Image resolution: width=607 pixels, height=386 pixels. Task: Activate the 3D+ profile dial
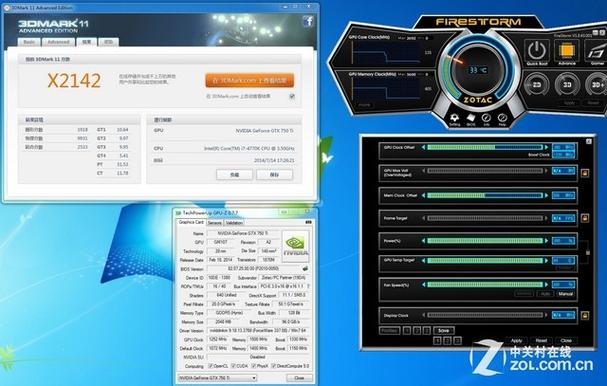tap(596, 84)
